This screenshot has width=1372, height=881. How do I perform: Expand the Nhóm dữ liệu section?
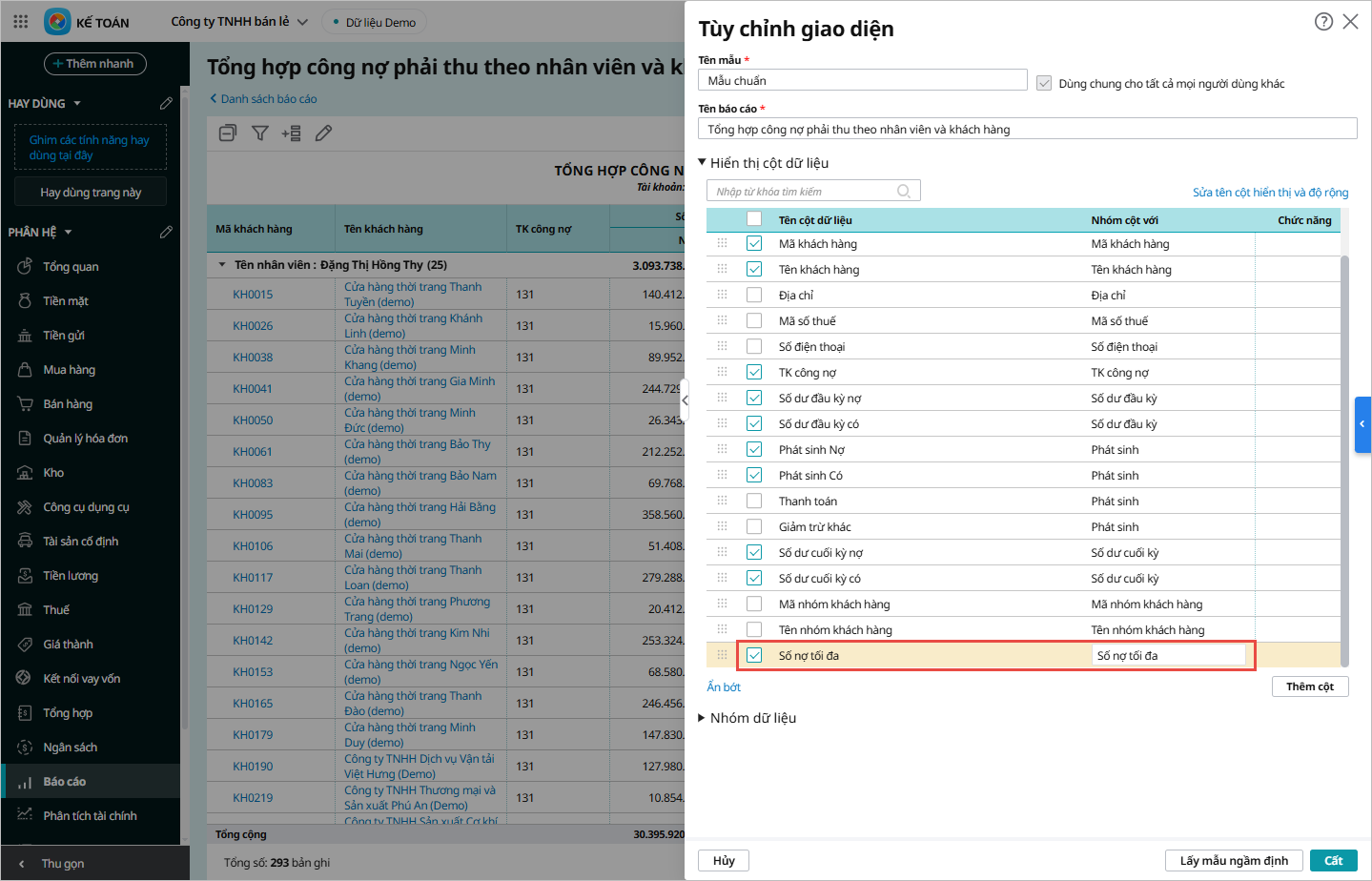coord(703,718)
